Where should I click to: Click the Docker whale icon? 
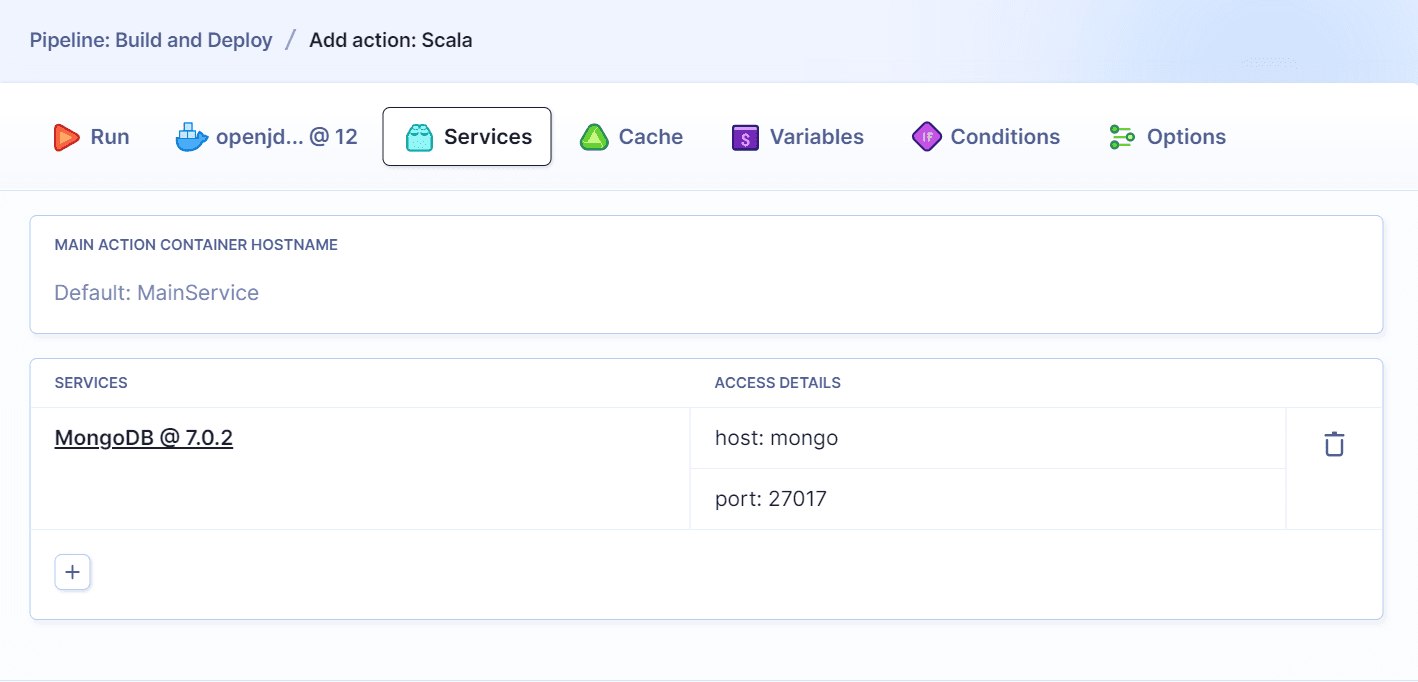190,136
